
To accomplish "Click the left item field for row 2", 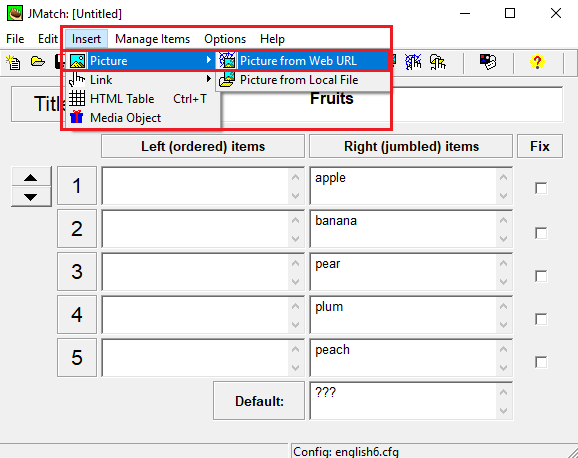I will pos(203,229).
